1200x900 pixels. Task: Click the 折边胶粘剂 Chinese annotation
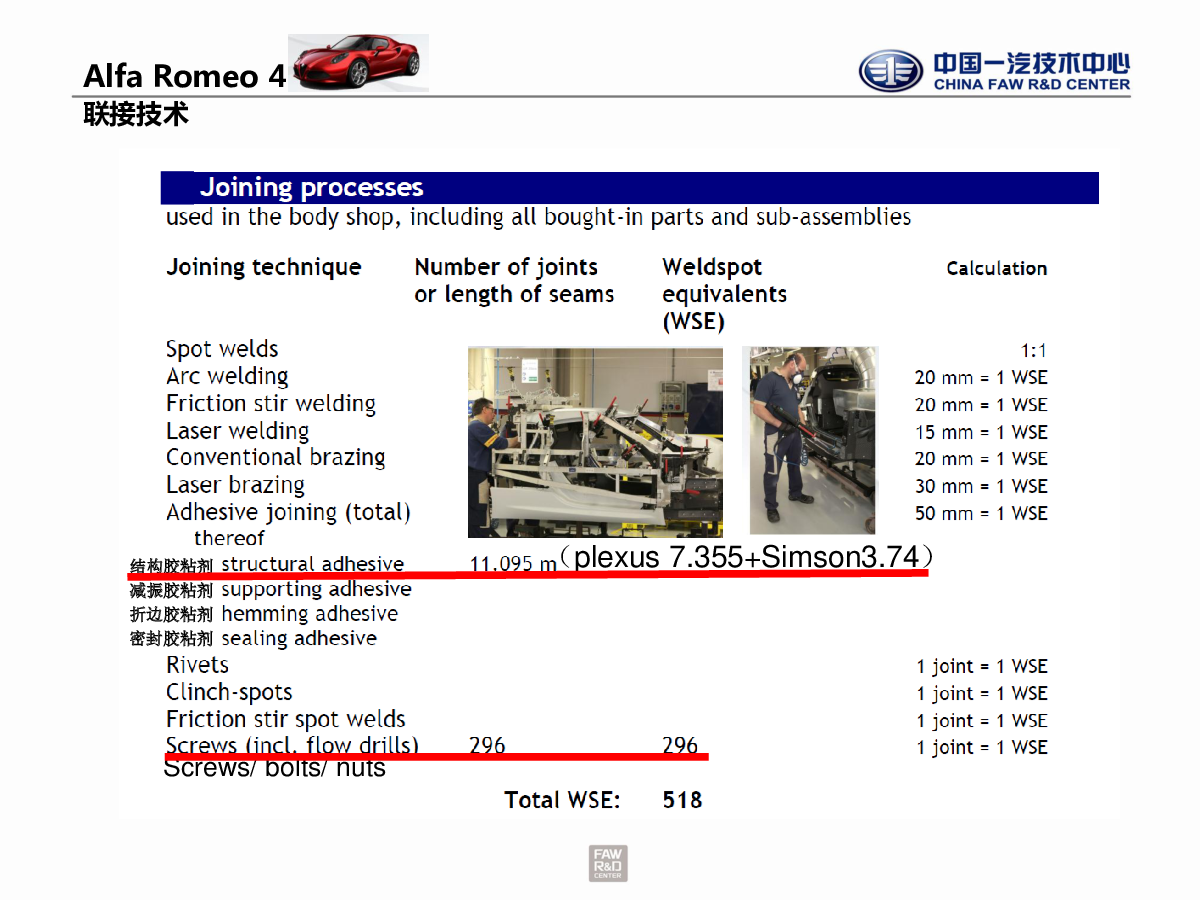(171, 615)
